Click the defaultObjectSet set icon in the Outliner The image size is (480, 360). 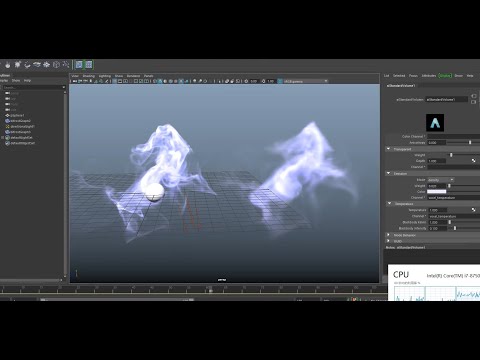point(7,143)
